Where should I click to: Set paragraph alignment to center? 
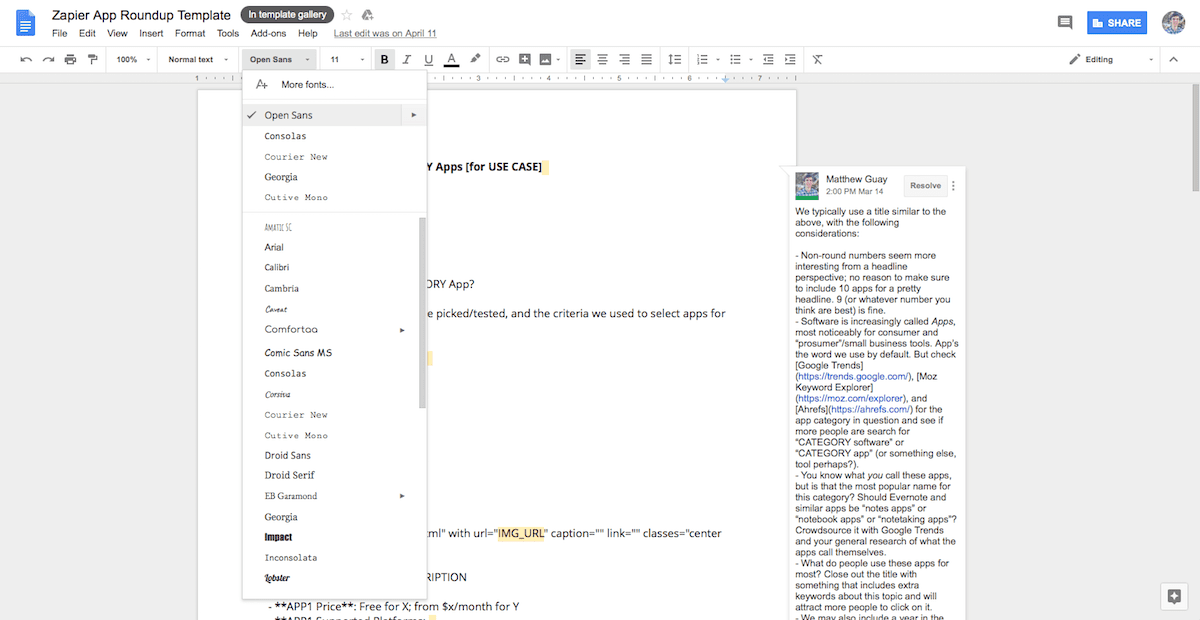coord(602,59)
